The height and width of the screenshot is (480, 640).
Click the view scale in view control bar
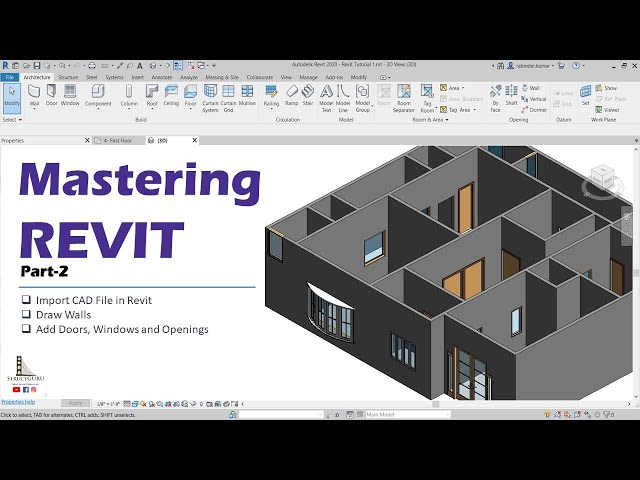pyautogui.click(x=108, y=404)
